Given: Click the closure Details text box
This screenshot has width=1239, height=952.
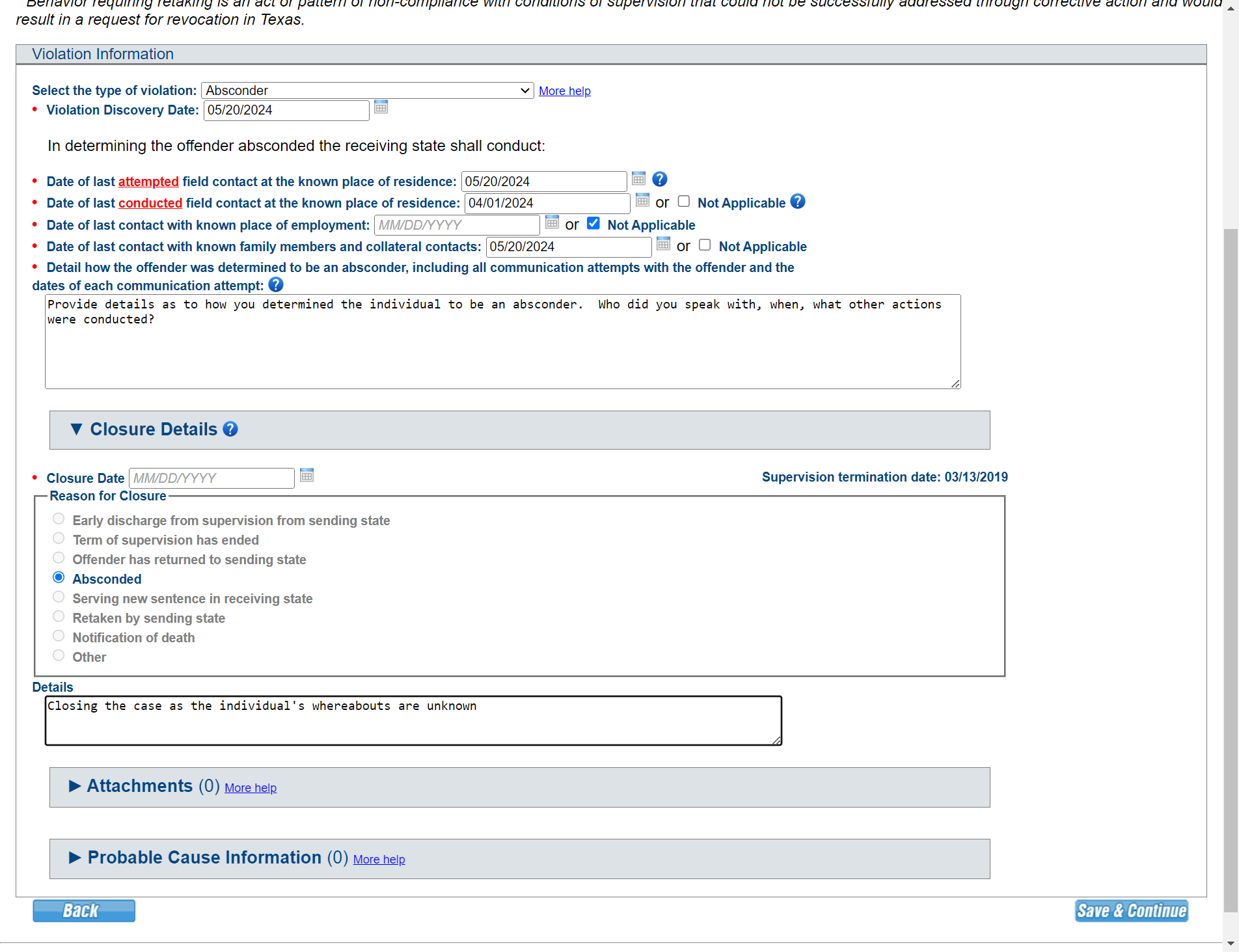Looking at the screenshot, I should tap(413, 720).
